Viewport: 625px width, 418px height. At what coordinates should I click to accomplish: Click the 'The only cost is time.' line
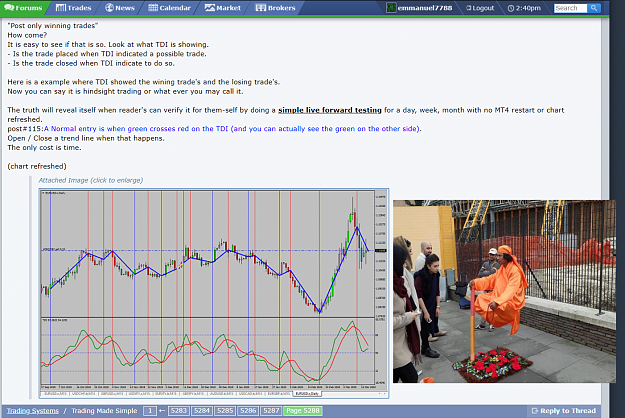coord(44,147)
